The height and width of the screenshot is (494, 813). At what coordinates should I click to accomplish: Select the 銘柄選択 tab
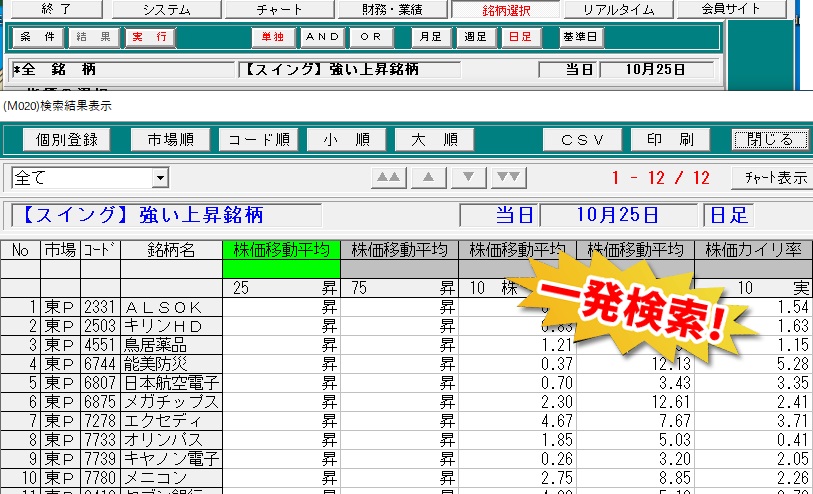click(x=506, y=9)
